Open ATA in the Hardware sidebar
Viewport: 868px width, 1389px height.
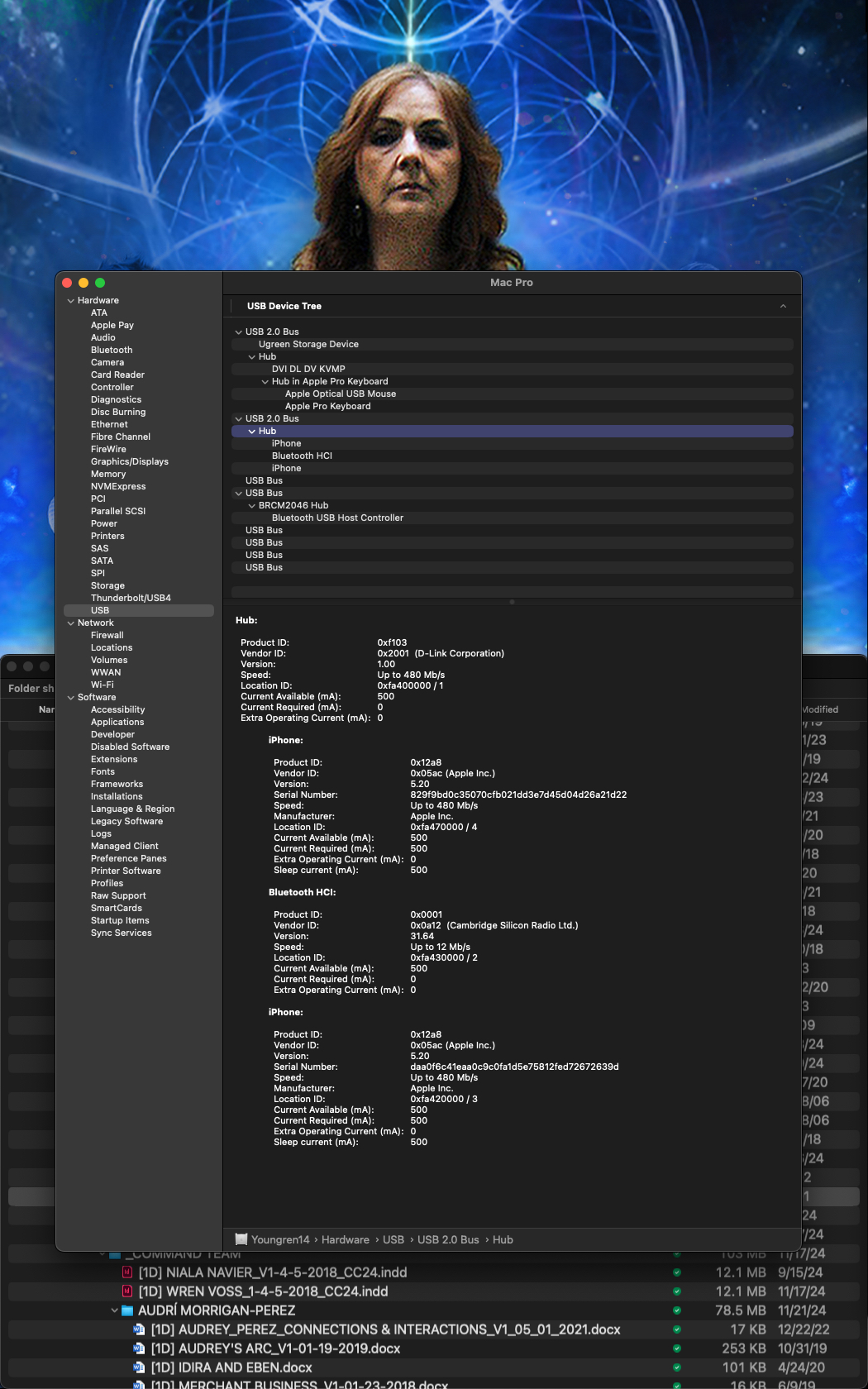99,313
